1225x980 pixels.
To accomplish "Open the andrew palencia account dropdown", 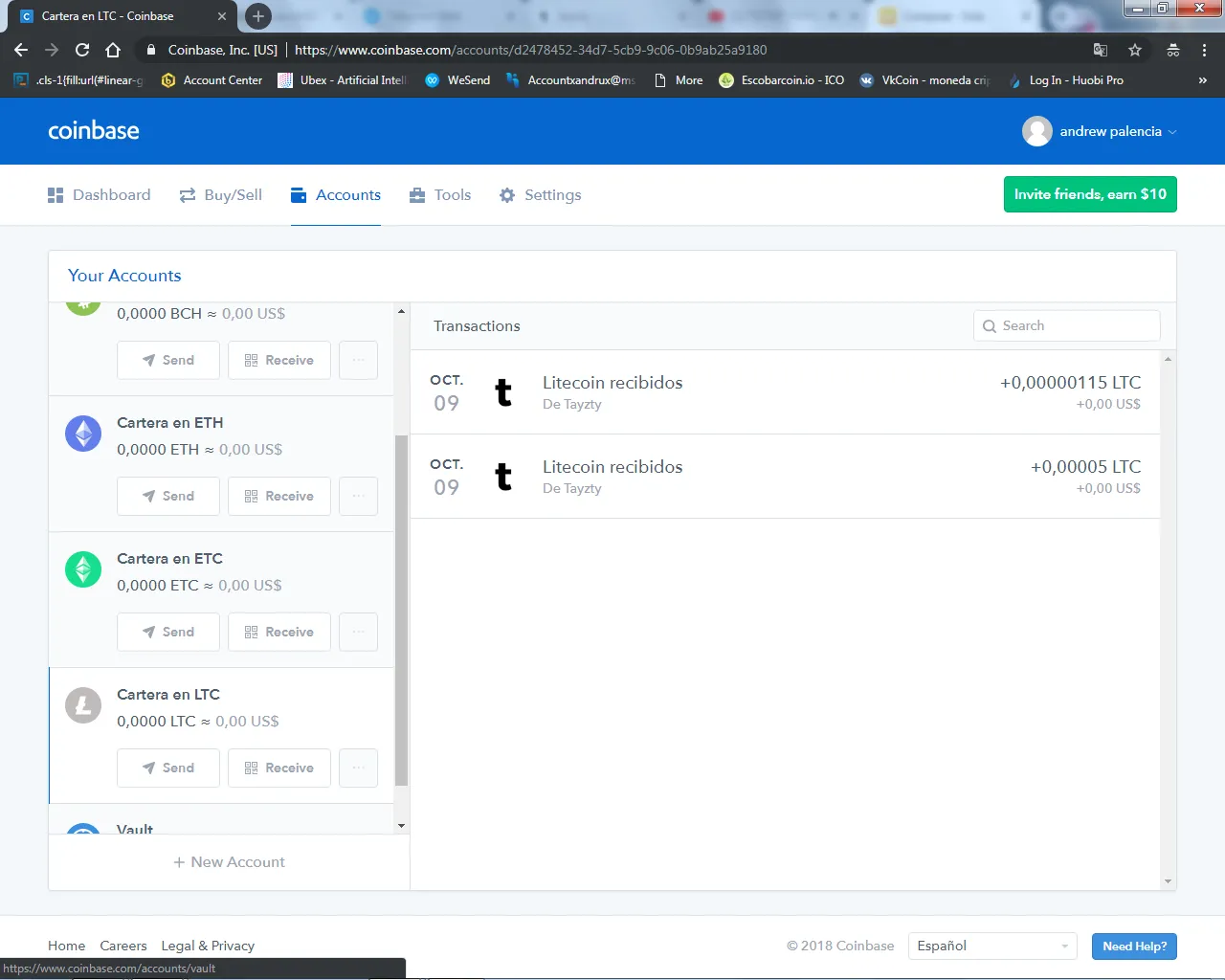I will [x=1100, y=131].
